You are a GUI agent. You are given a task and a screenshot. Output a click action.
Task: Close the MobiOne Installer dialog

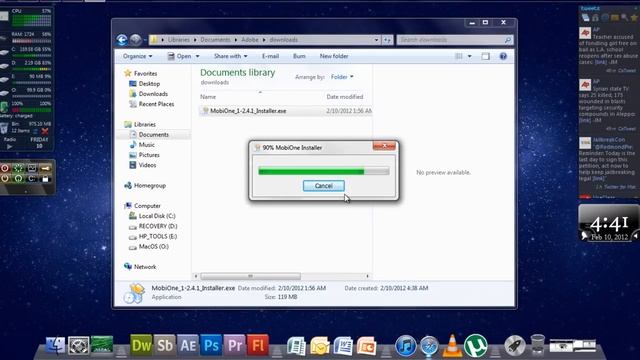[x=384, y=146]
